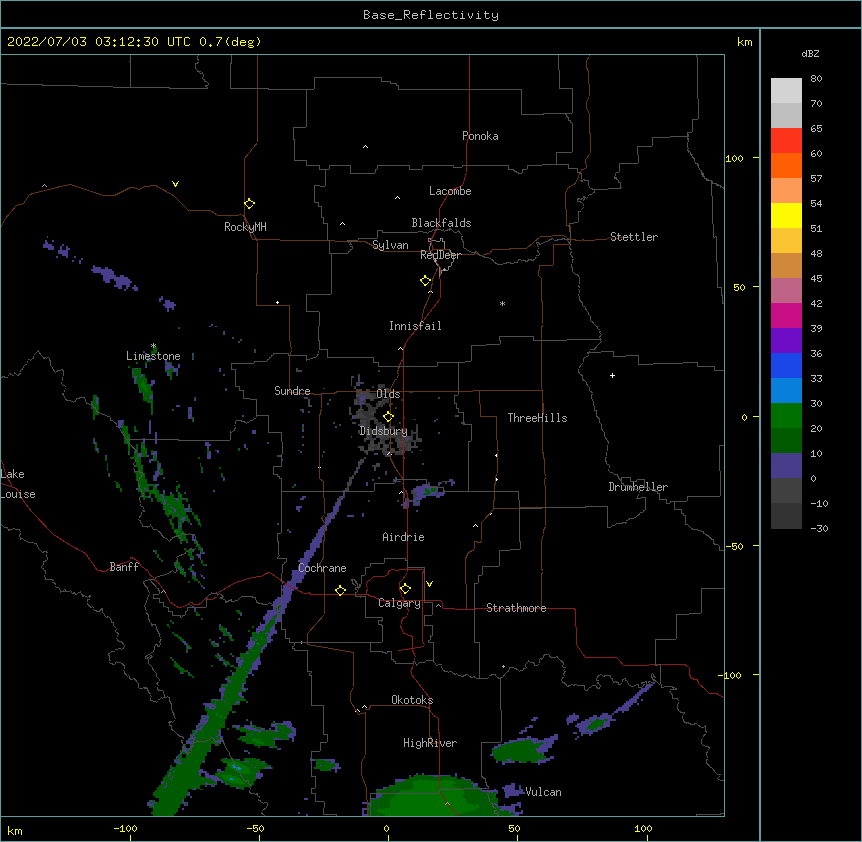The height and width of the screenshot is (842, 862).
Task: Click the RockyMH label
Action: pos(245,227)
